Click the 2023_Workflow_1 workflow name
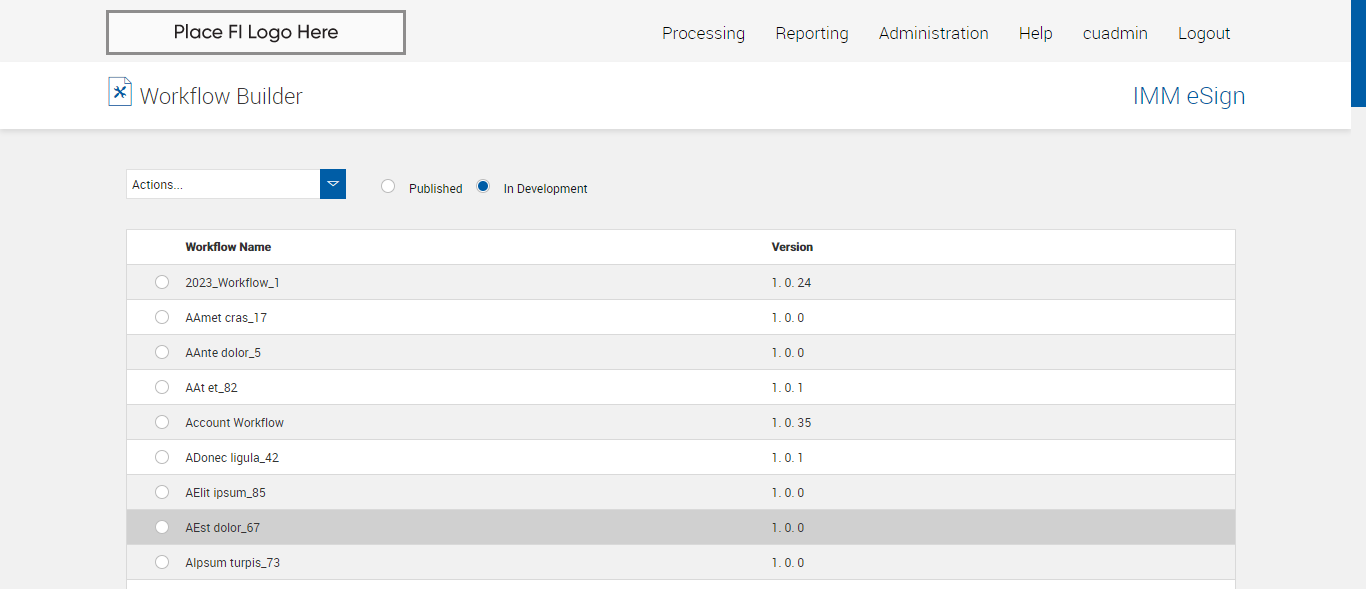The height and width of the screenshot is (589, 1366). [x=232, y=283]
